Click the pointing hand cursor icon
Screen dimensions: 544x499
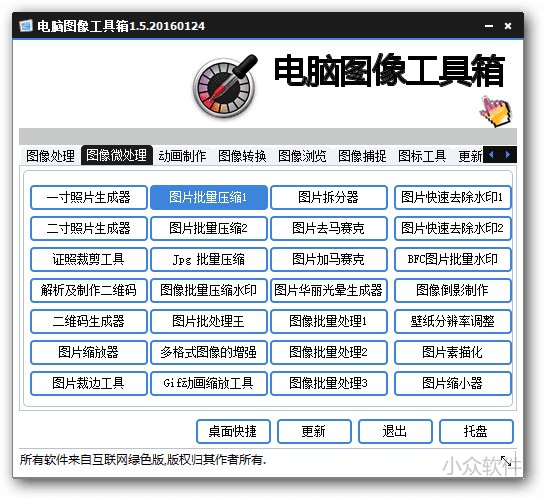(x=495, y=112)
